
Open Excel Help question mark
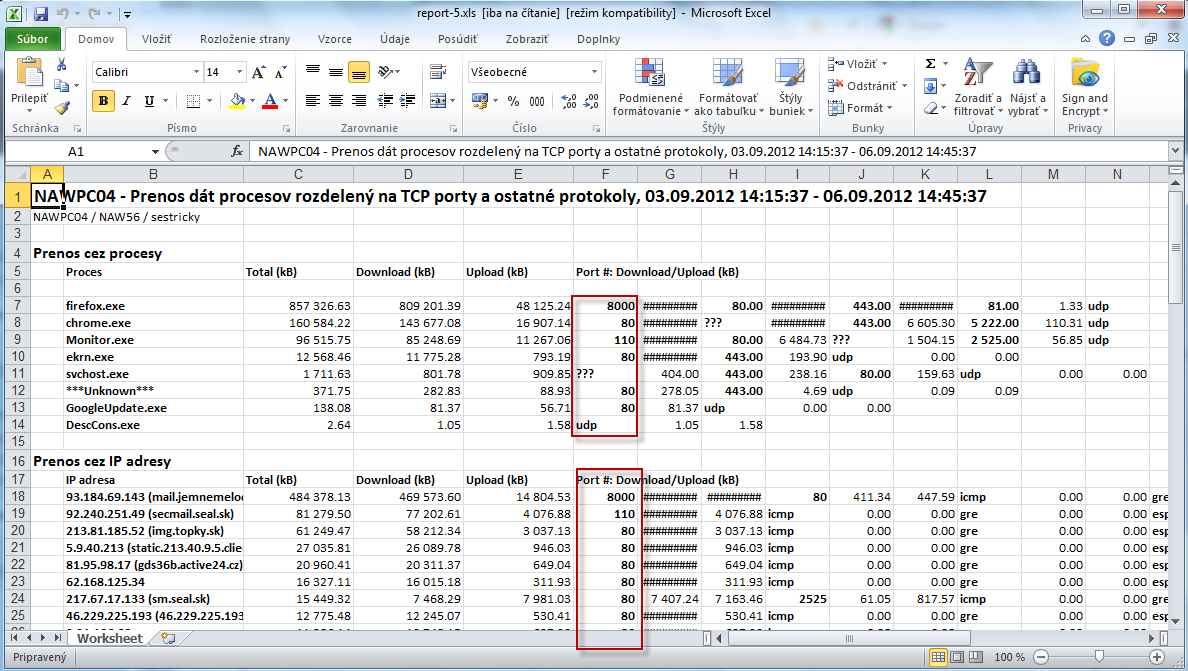point(1107,38)
